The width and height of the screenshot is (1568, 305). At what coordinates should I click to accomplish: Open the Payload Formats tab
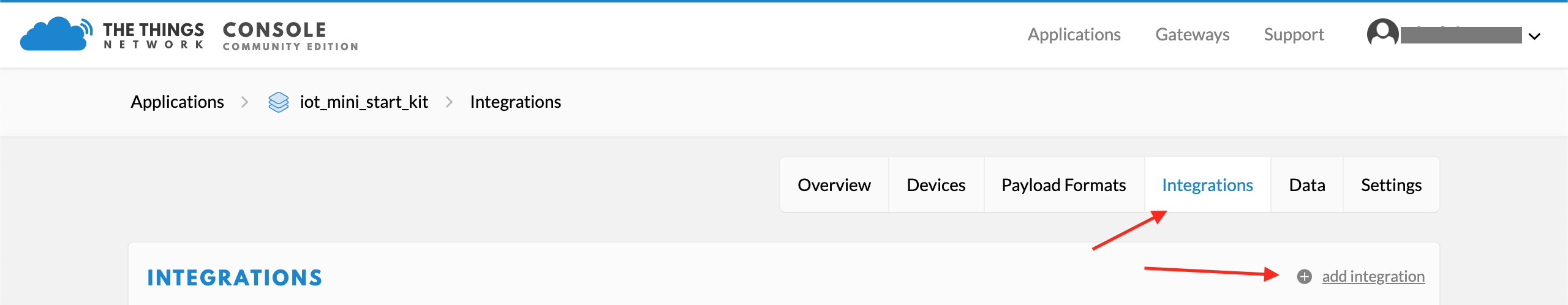(x=1063, y=185)
